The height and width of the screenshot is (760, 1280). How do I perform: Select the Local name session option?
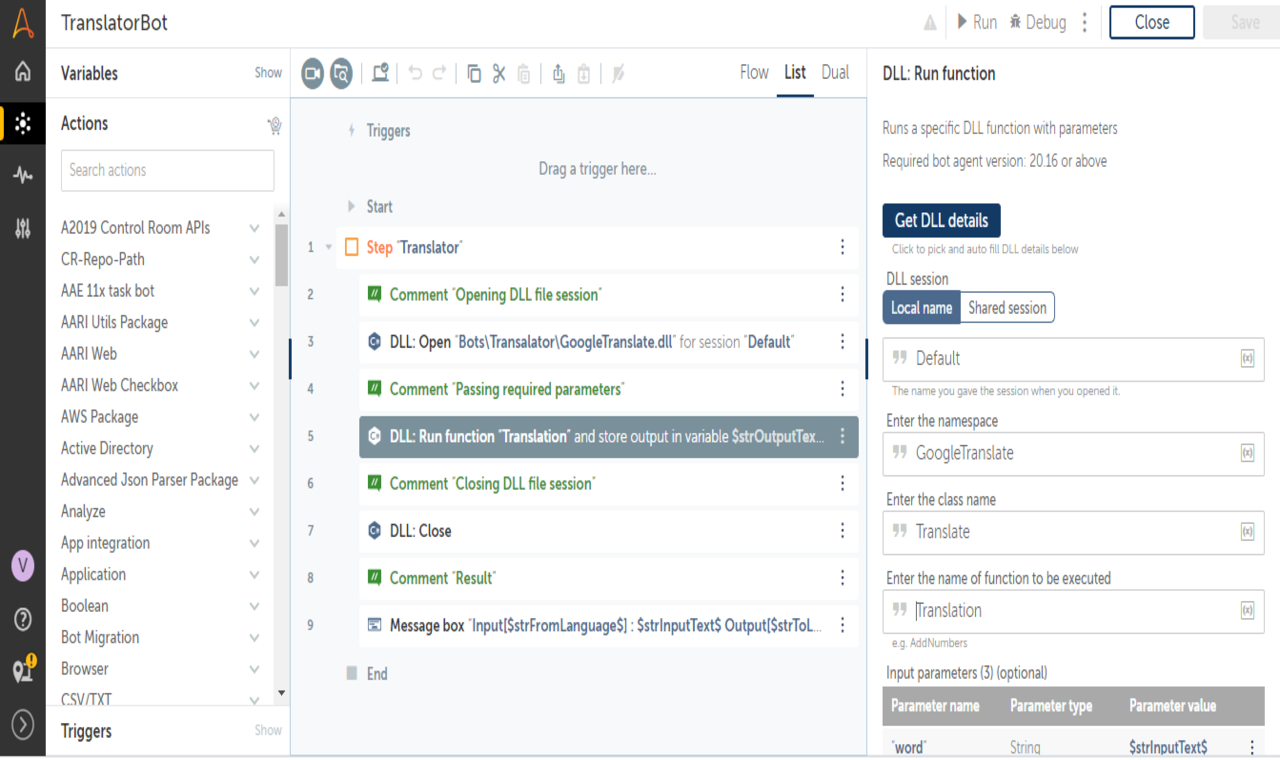coord(921,308)
